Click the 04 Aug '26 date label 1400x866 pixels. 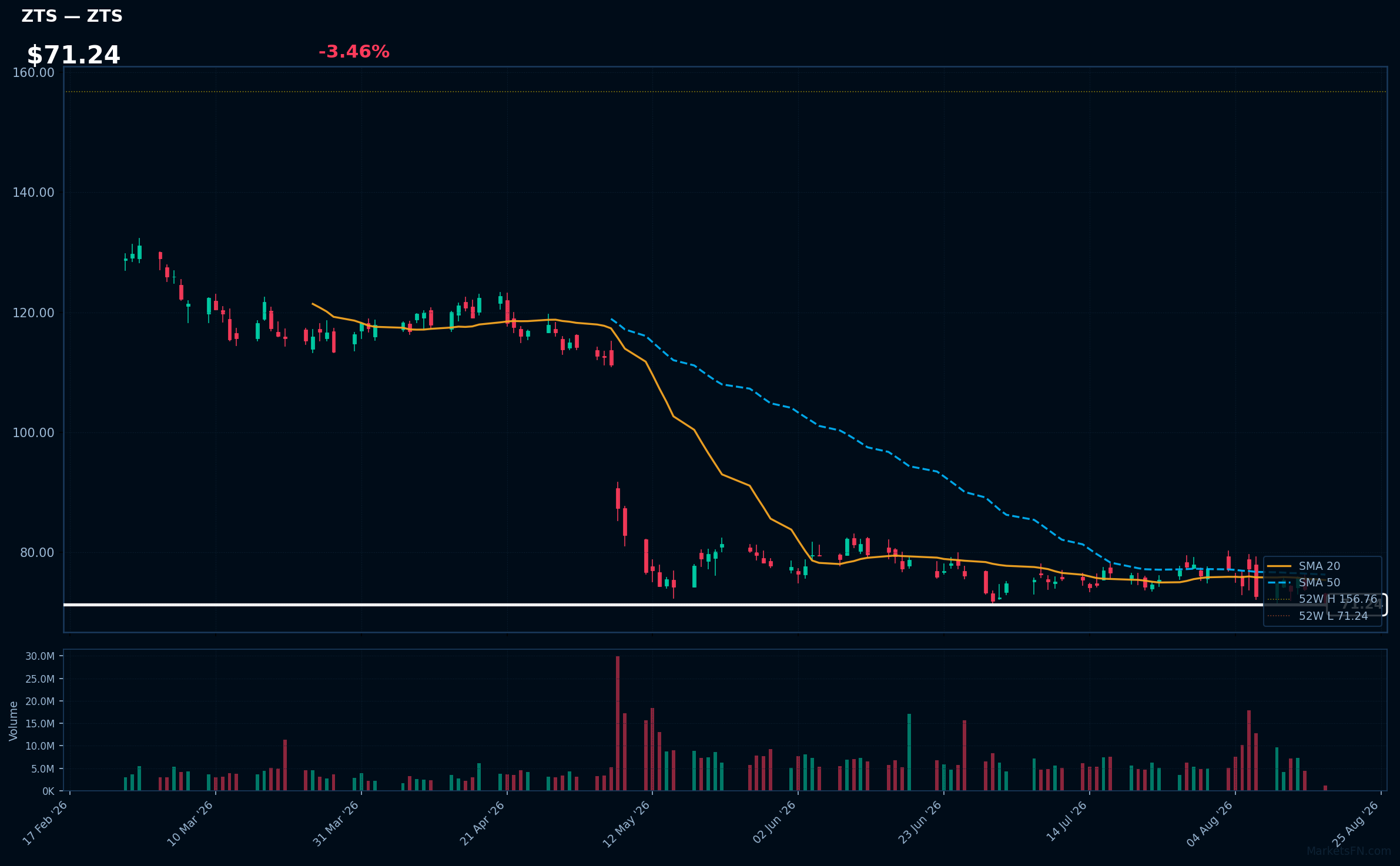[x=1210, y=824]
